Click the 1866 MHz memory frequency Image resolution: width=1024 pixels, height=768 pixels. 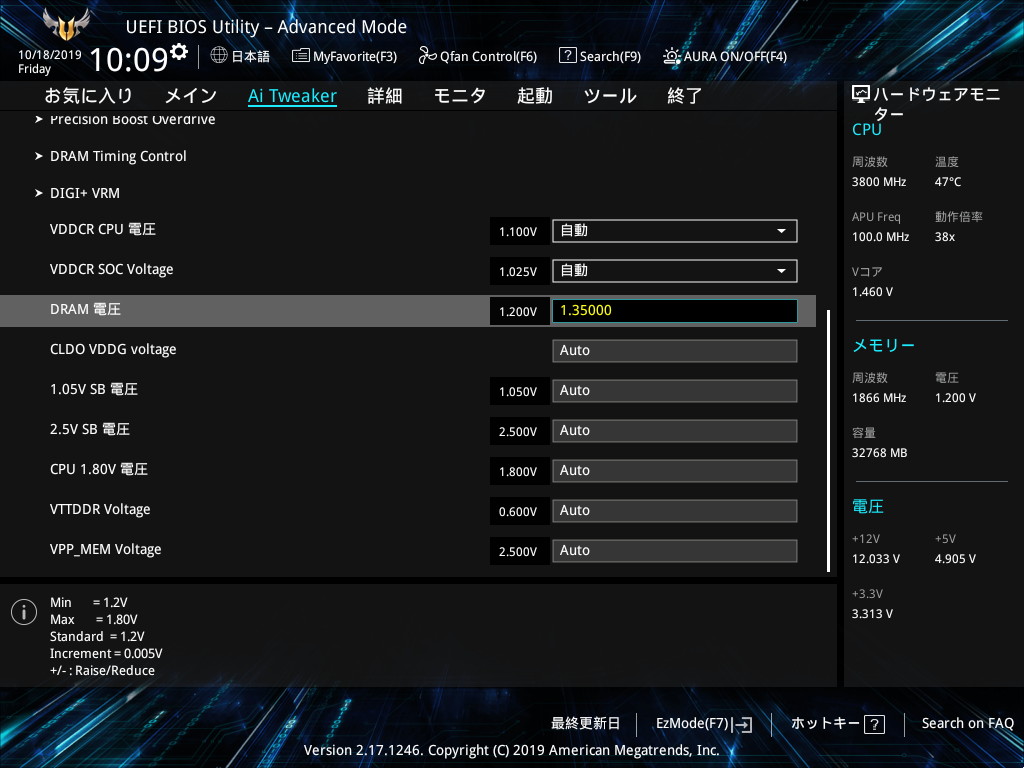(x=879, y=398)
